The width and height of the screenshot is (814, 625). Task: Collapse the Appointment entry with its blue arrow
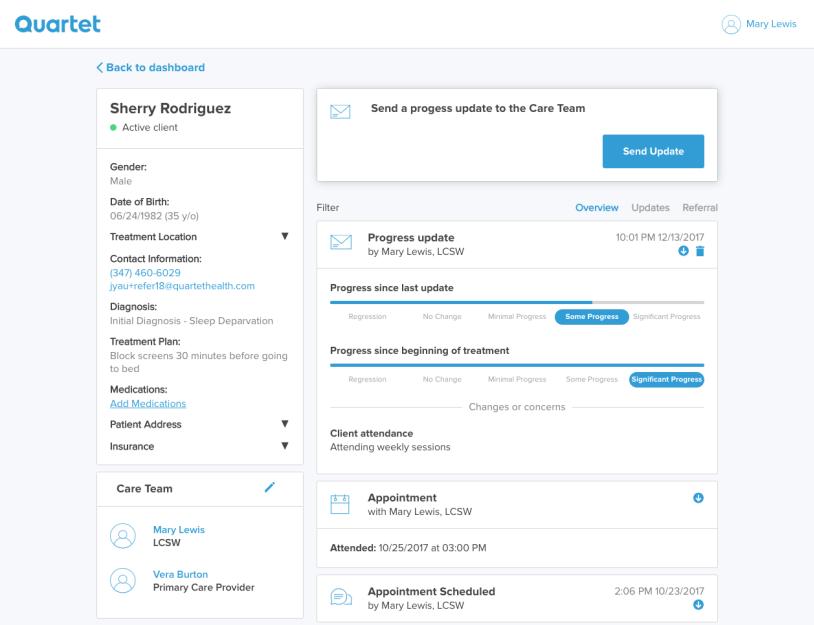click(697, 498)
